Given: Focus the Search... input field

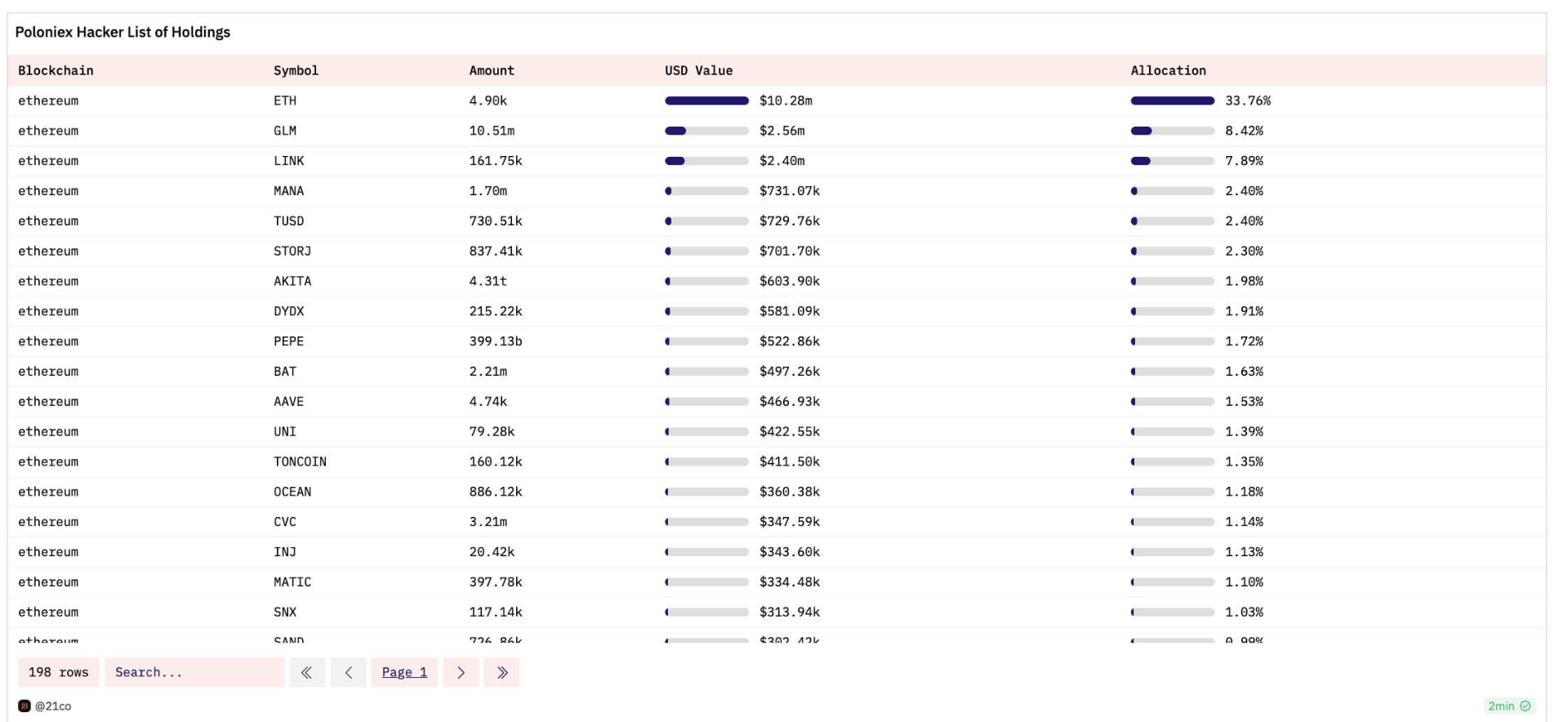Looking at the screenshot, I should 194,672.
